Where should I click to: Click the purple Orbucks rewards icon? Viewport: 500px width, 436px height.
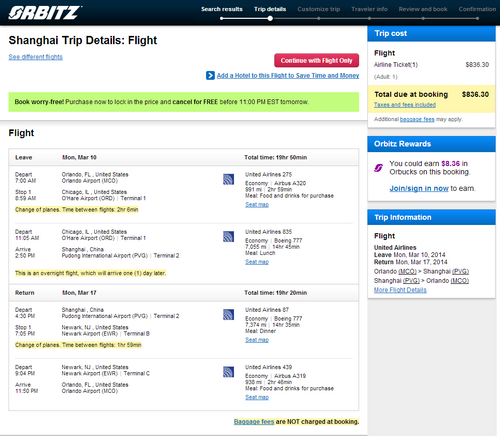[378, 168]
